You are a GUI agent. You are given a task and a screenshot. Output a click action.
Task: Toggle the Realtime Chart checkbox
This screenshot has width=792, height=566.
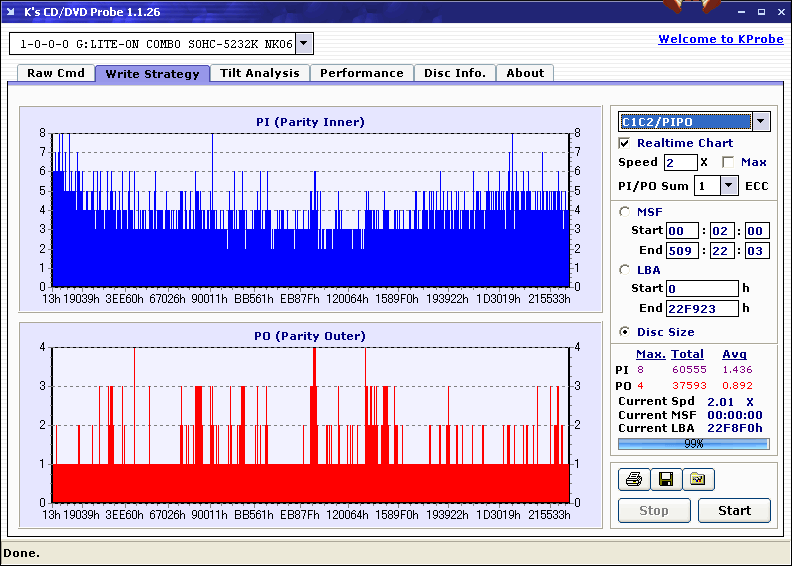625,144
